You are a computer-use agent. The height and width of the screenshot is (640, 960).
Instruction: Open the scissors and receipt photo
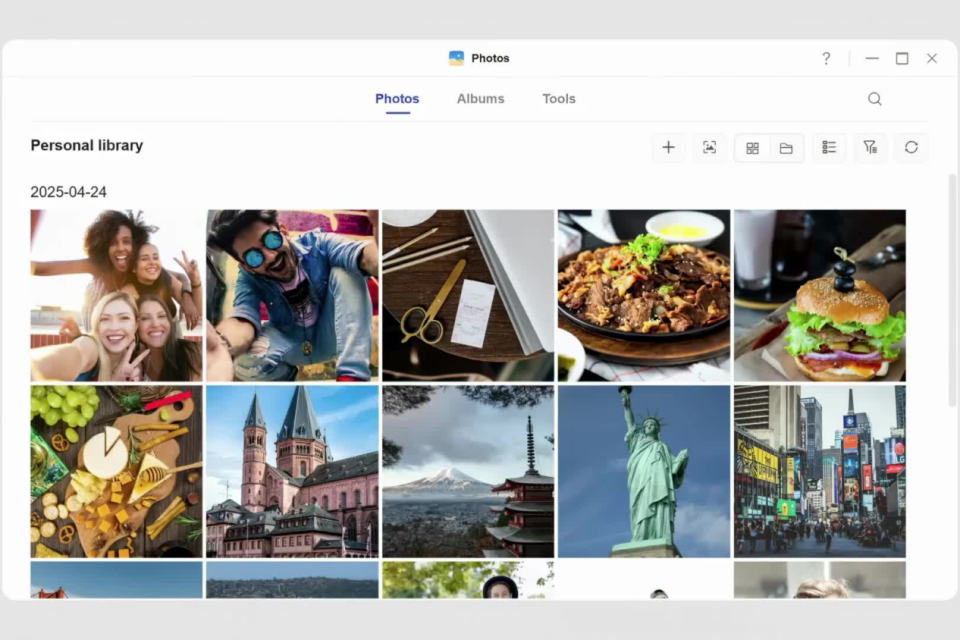pos(468,295)
